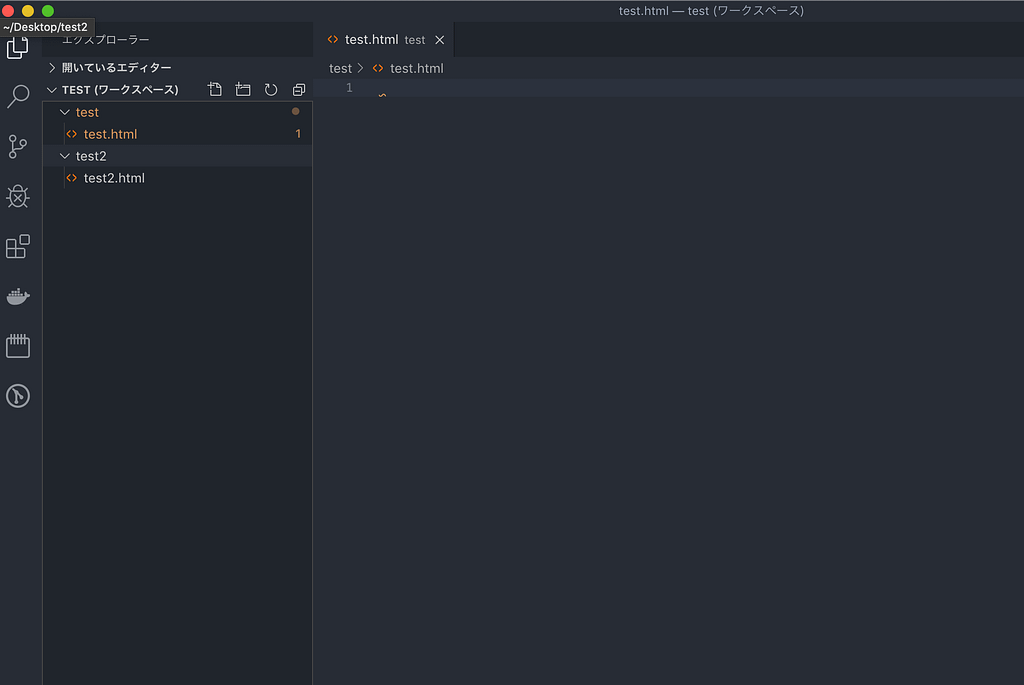The height and width of the screenshot is (685, 1024).
Task: Open the Source Control view icon
Action: point(18,146)
